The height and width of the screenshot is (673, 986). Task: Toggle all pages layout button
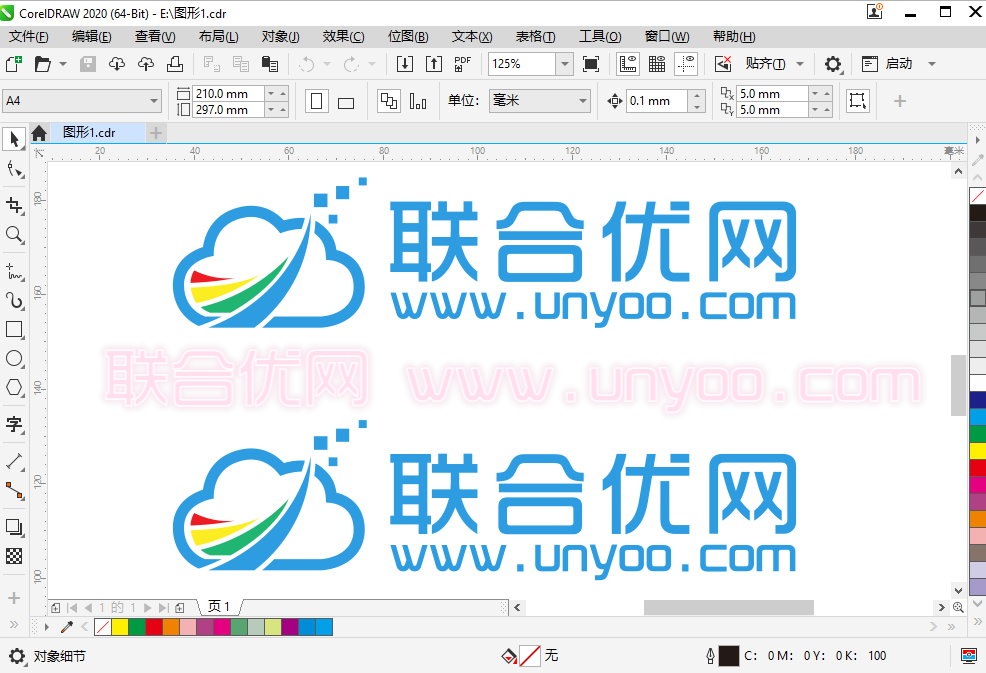[x=389, y=101]
